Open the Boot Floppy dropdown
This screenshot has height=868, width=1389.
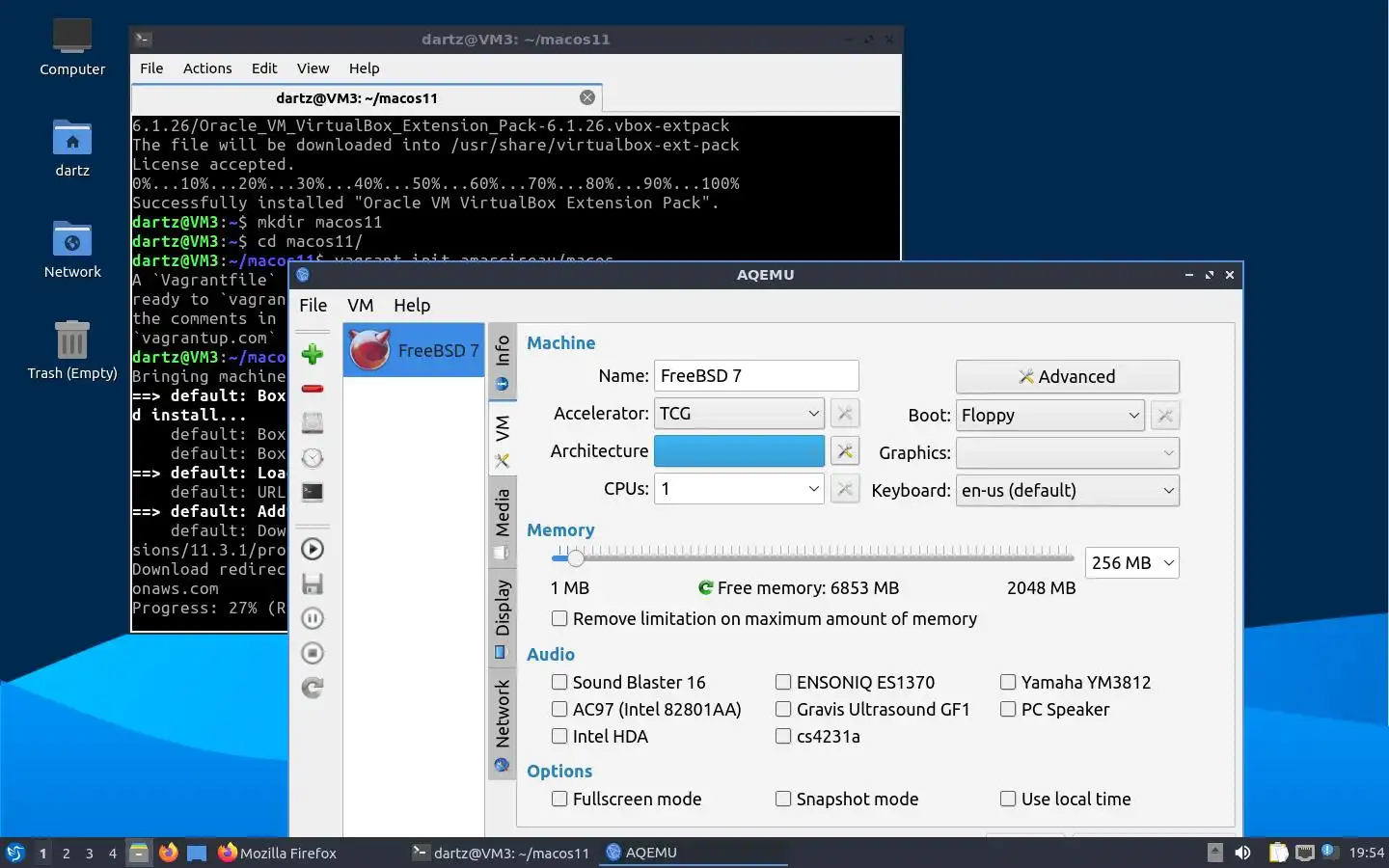(x=1049, y=416)
